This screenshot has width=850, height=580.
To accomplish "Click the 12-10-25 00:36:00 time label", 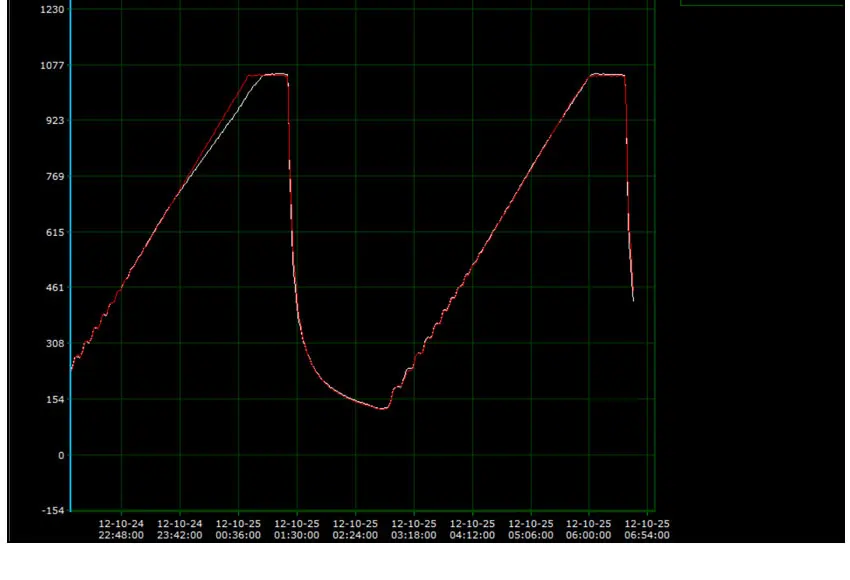I will pyautogui.click(x=239, y=530).
